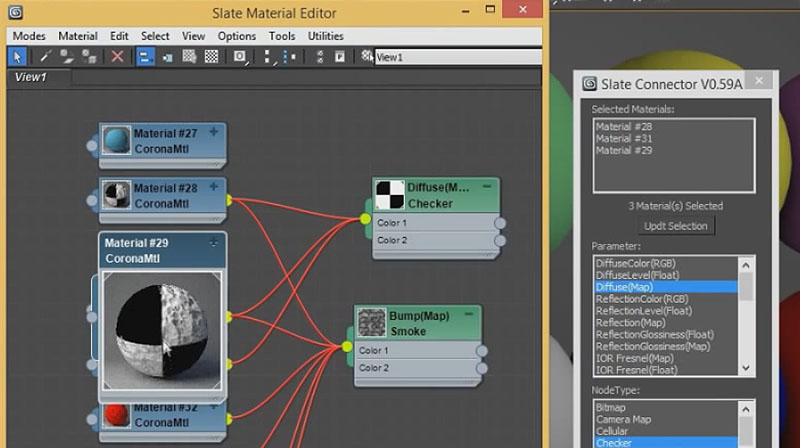Image resolution: width=800 pixels, height=448 pixels.
Task: Collapse the Bump Smoke node
Action: coord(470,314)
